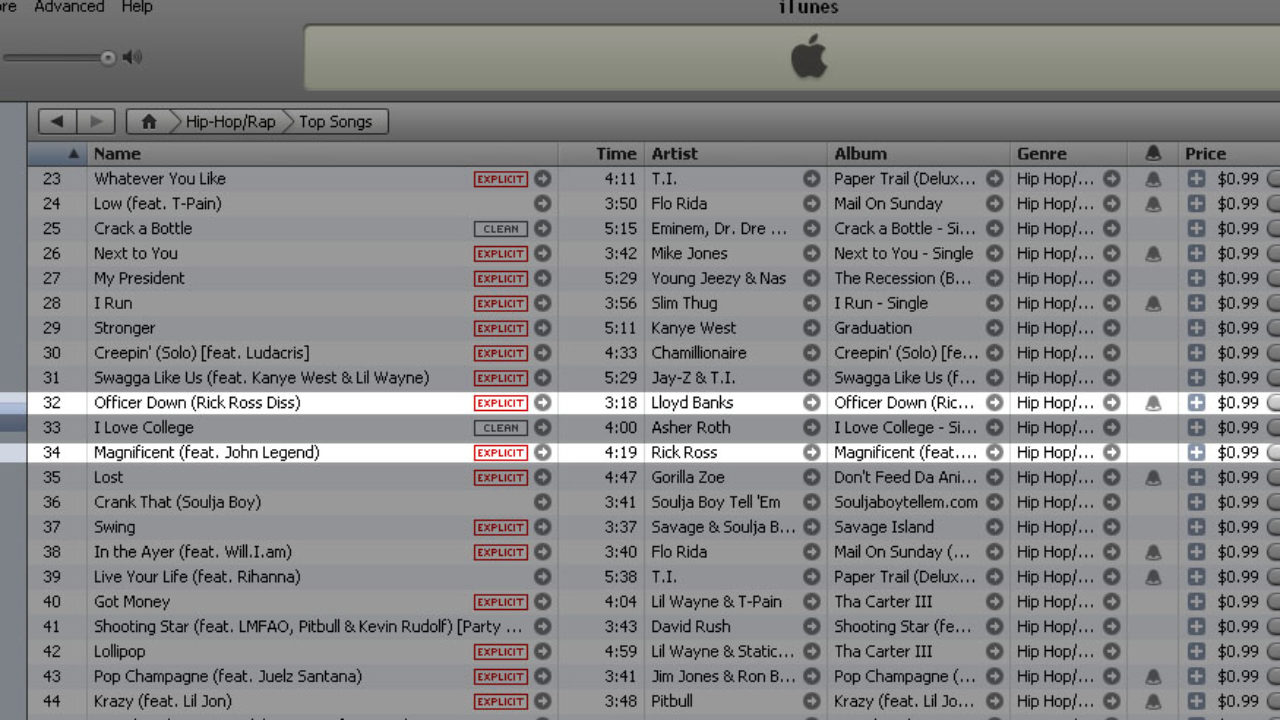The width and height of the screenshot is (1280, 720).
Task: Click the Home icon in the breadcrumb bar
Action: click(149, 122)
